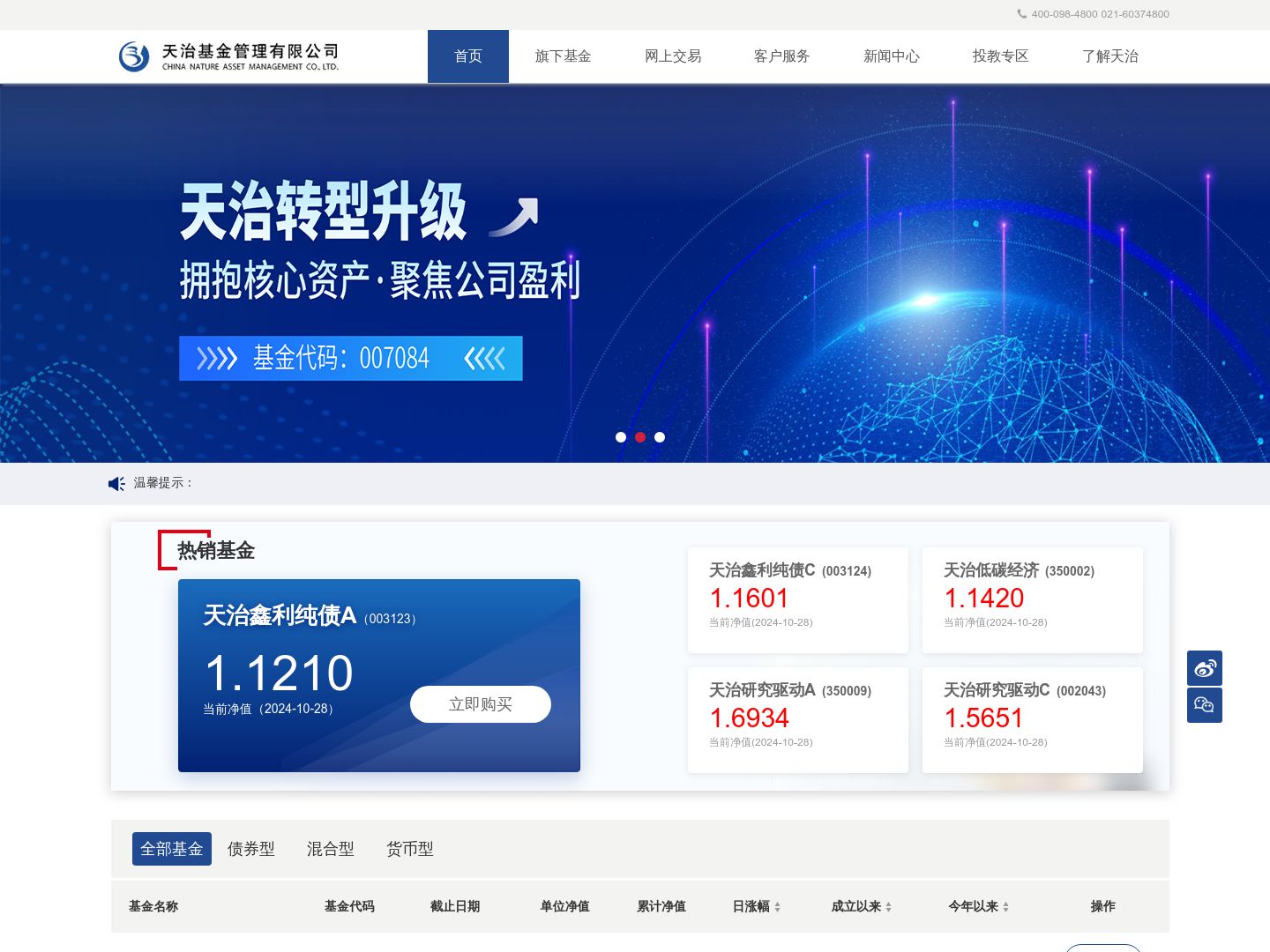Switch to 货币型 tab
Viewport: 1270px width, 952px height.
coord(410,849)
